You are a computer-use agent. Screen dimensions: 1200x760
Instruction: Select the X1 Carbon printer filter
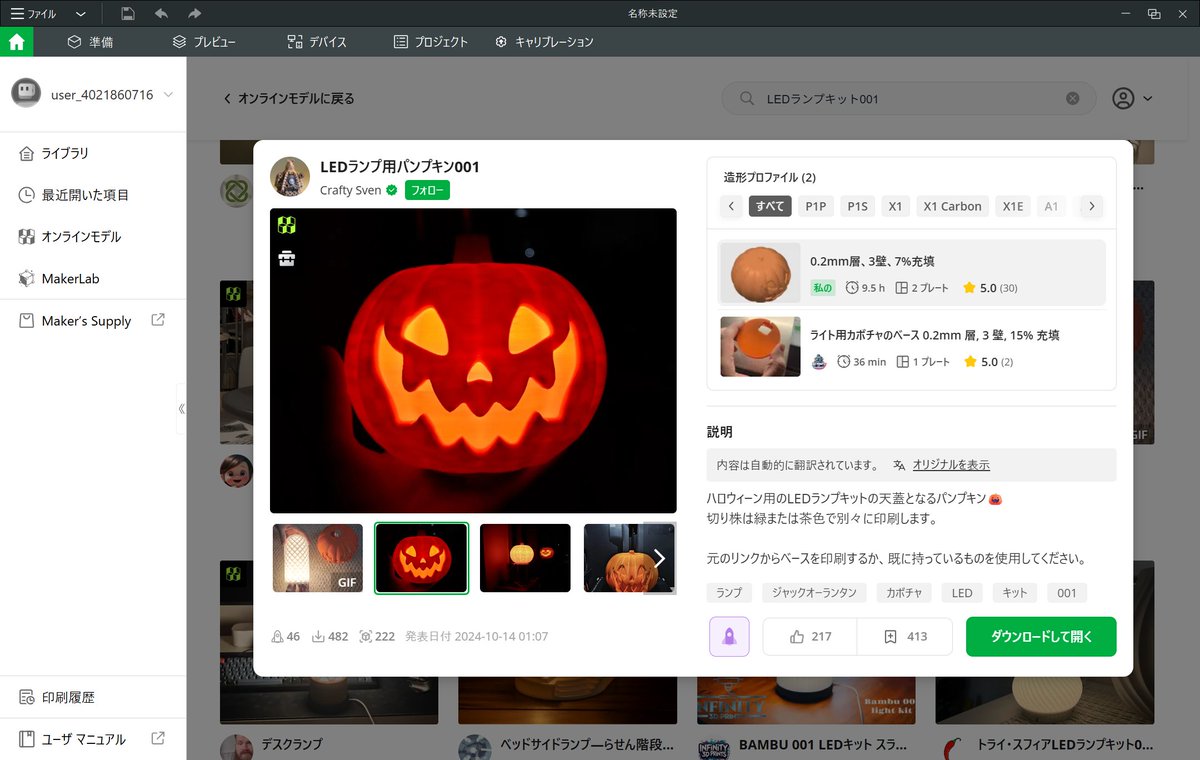tap(952, 206)
